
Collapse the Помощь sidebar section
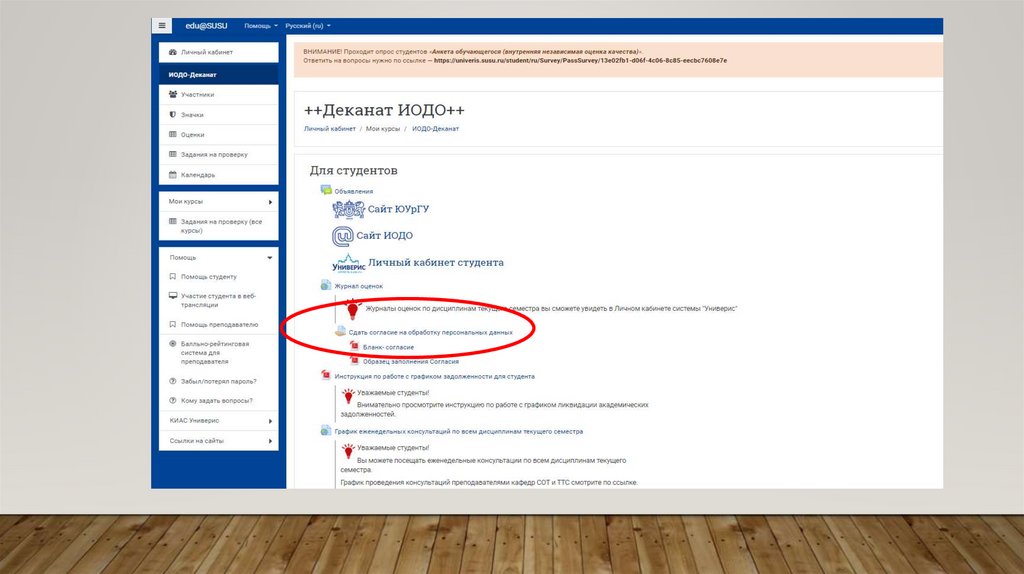[270, 257]
